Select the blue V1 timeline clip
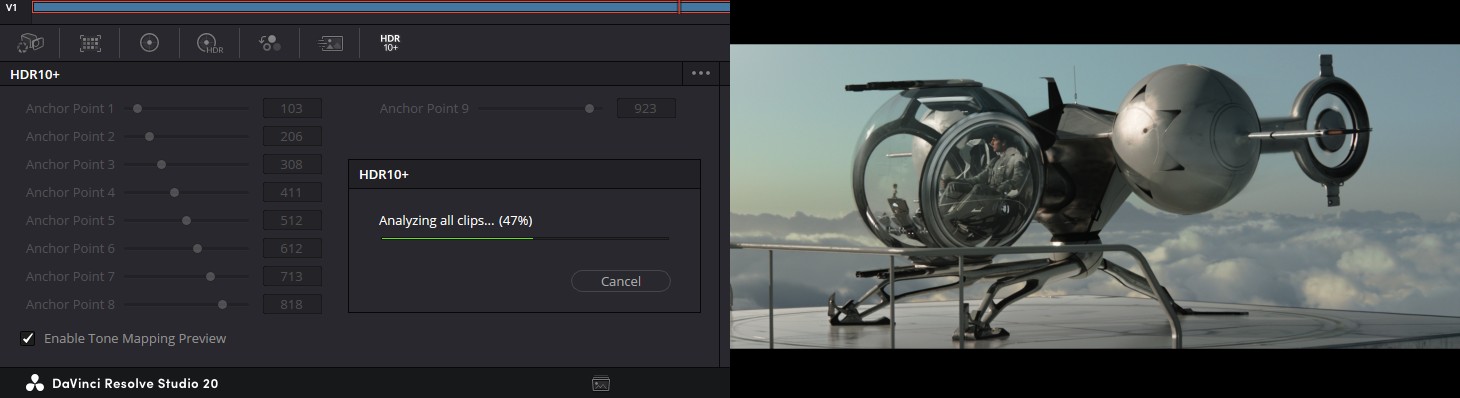The width and height of the screenshot is (1460, 398). 355,7
